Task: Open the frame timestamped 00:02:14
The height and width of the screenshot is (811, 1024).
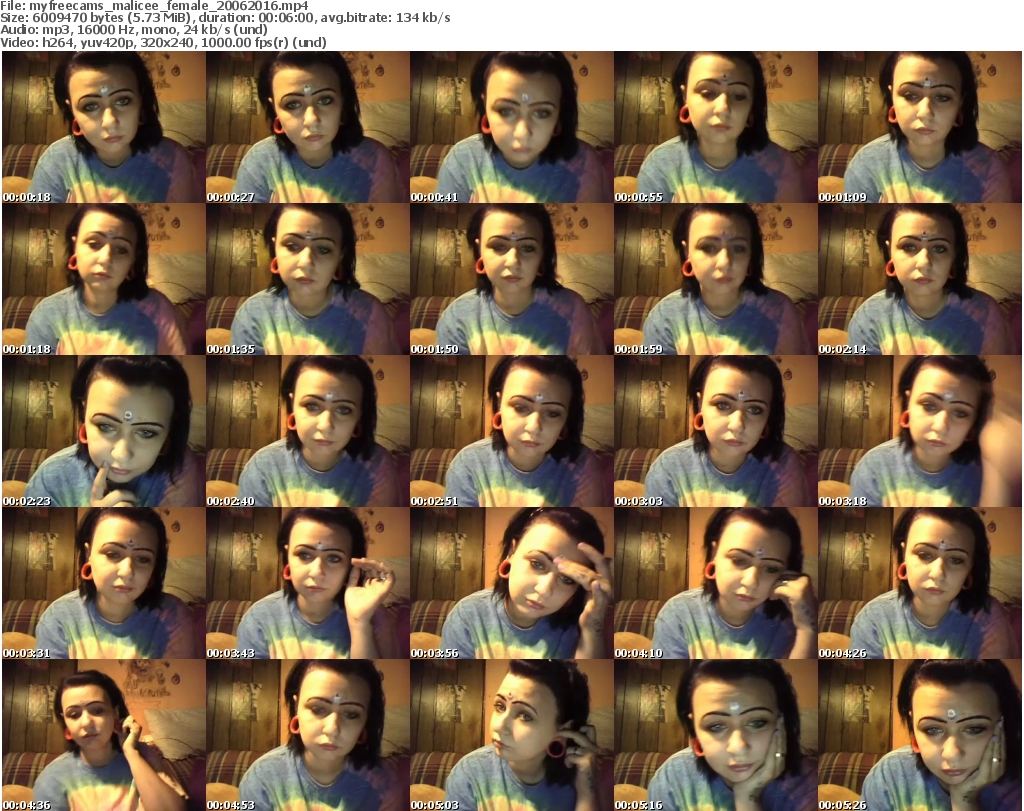Action: point(920,279)
